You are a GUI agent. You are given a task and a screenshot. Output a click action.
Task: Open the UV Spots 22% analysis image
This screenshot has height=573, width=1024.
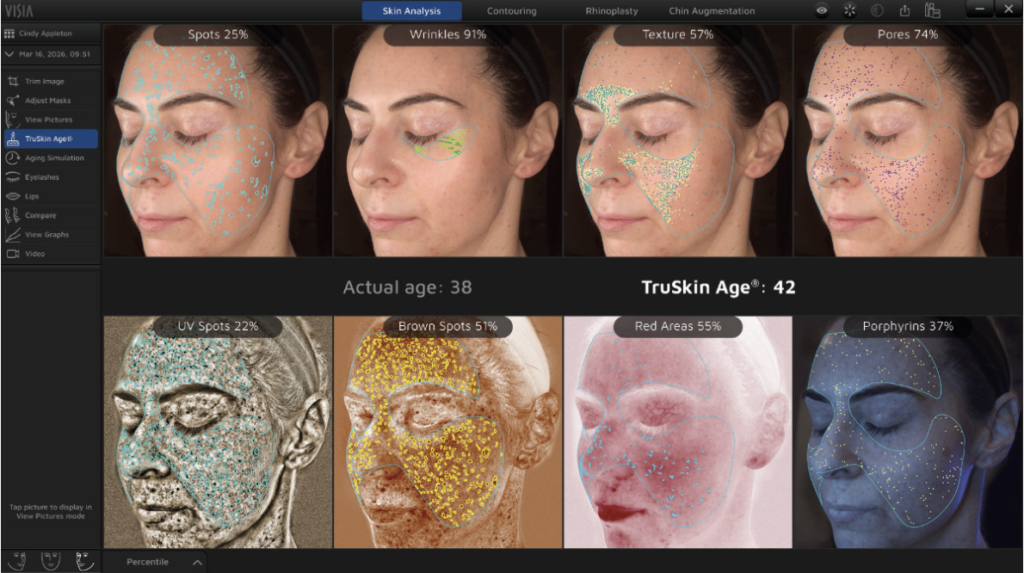click(217, 432)
